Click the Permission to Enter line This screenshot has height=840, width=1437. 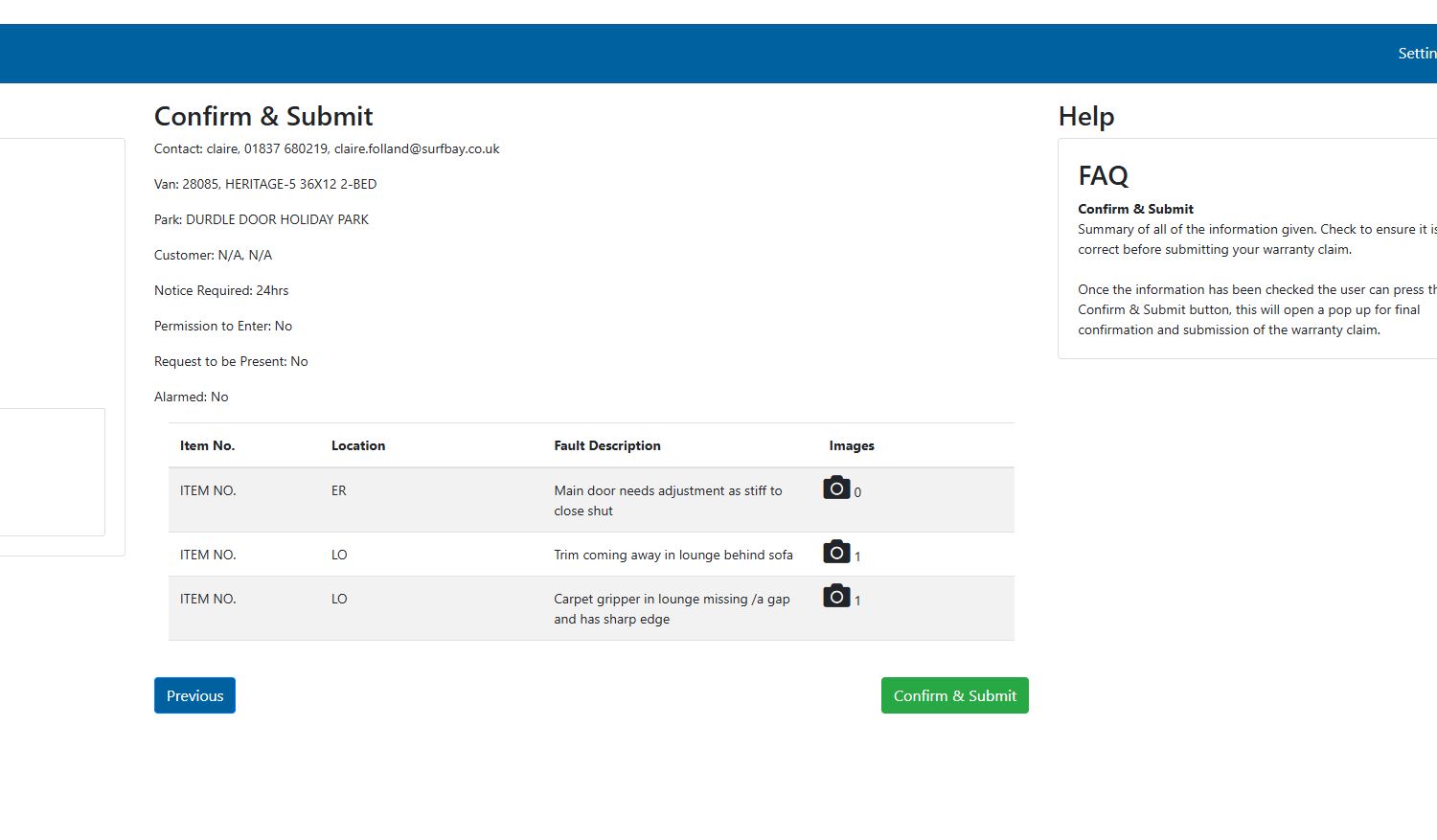point(223,326)
